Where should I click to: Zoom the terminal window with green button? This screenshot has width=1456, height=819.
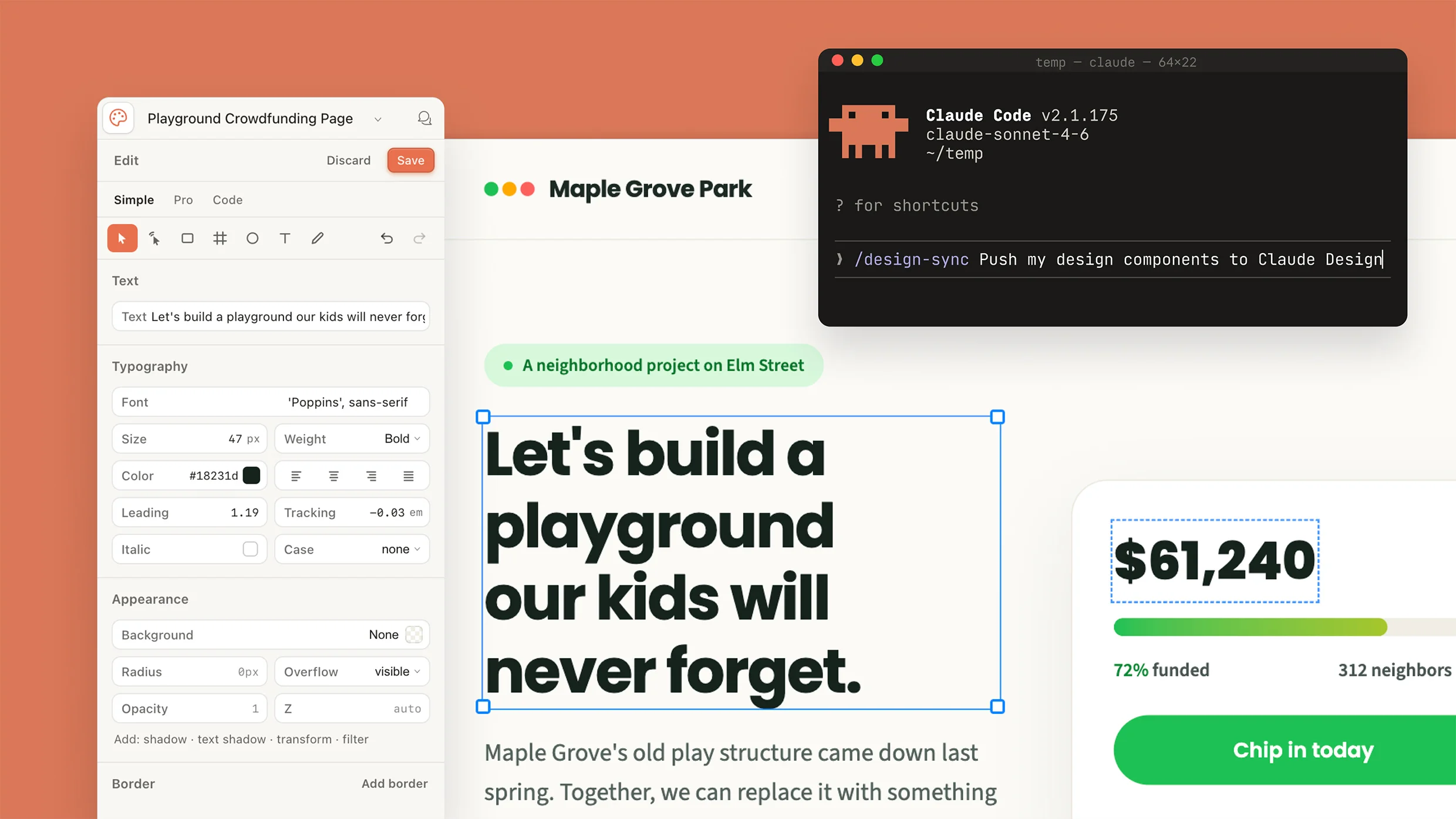point(877,60)
